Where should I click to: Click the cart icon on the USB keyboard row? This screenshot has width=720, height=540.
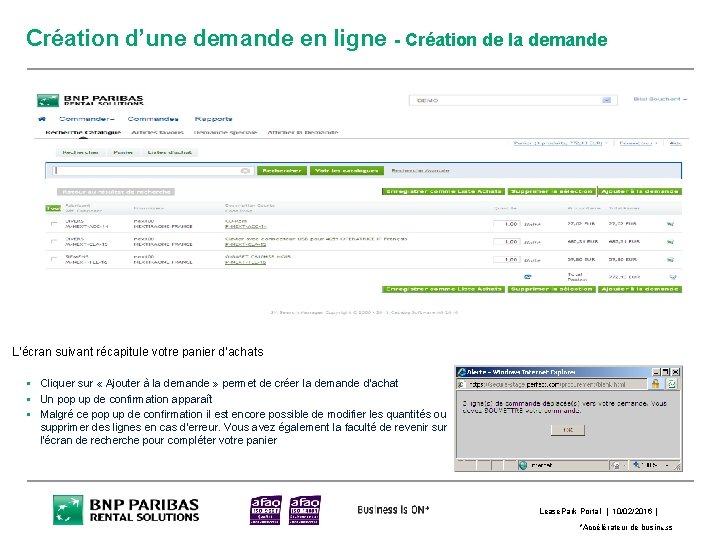(670, 242)
